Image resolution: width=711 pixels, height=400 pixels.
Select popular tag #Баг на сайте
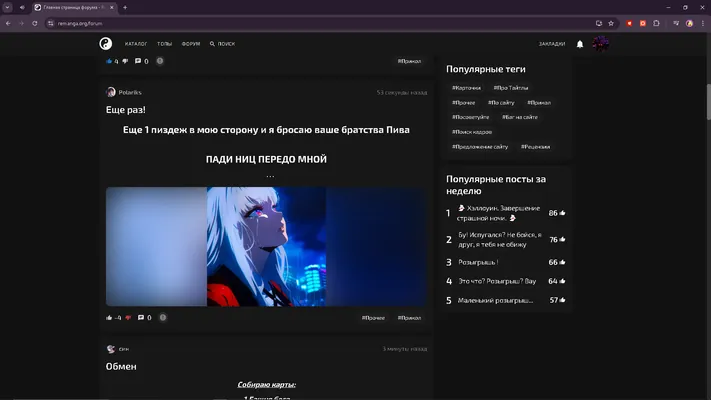point(520,117)
